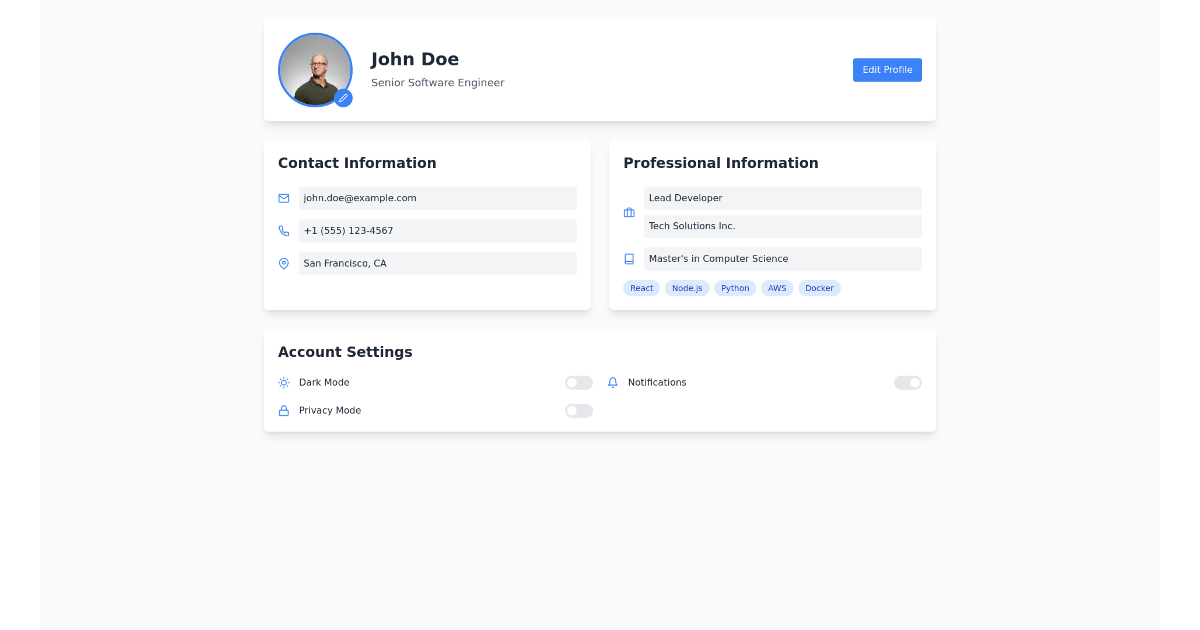This screenshot has height=630, width=1200.
Task: Click the briefcase icon in Professional Information
Action: pyautogui.click(x=628, y=212)
